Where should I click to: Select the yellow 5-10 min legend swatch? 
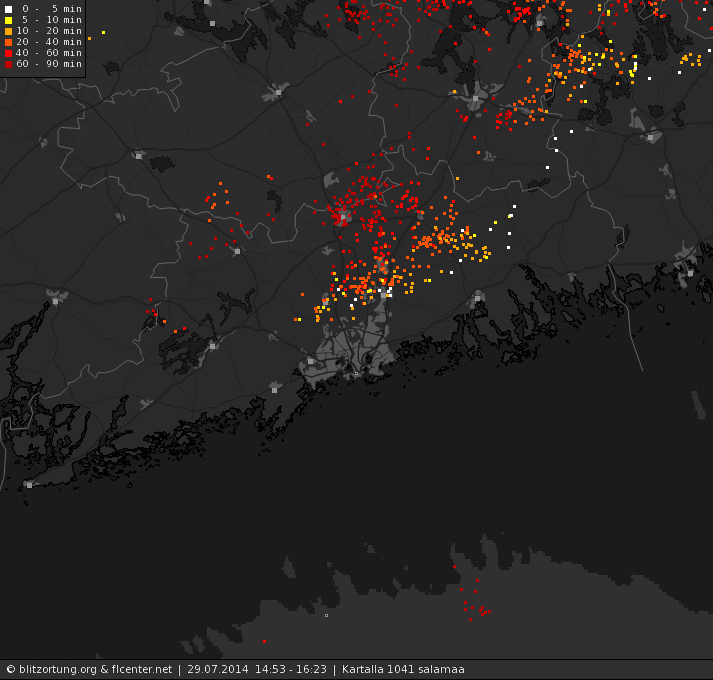(x=8, y=20)
